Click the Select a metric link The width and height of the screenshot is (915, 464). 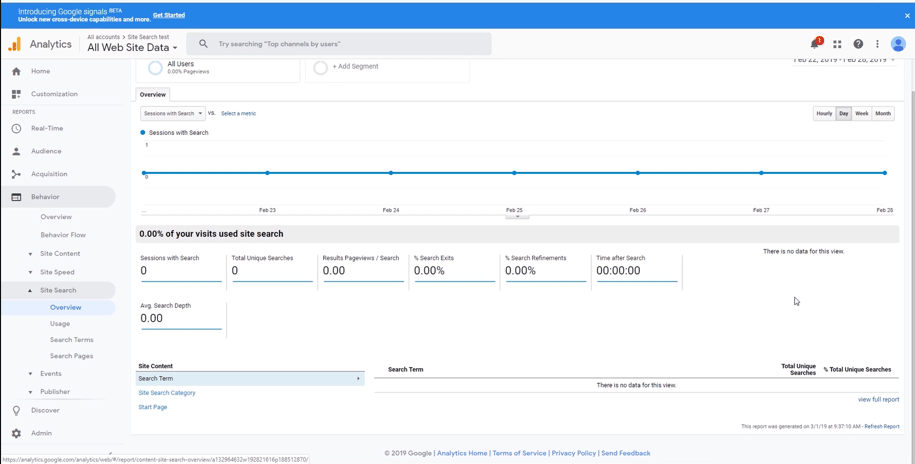tap(238, 114)
